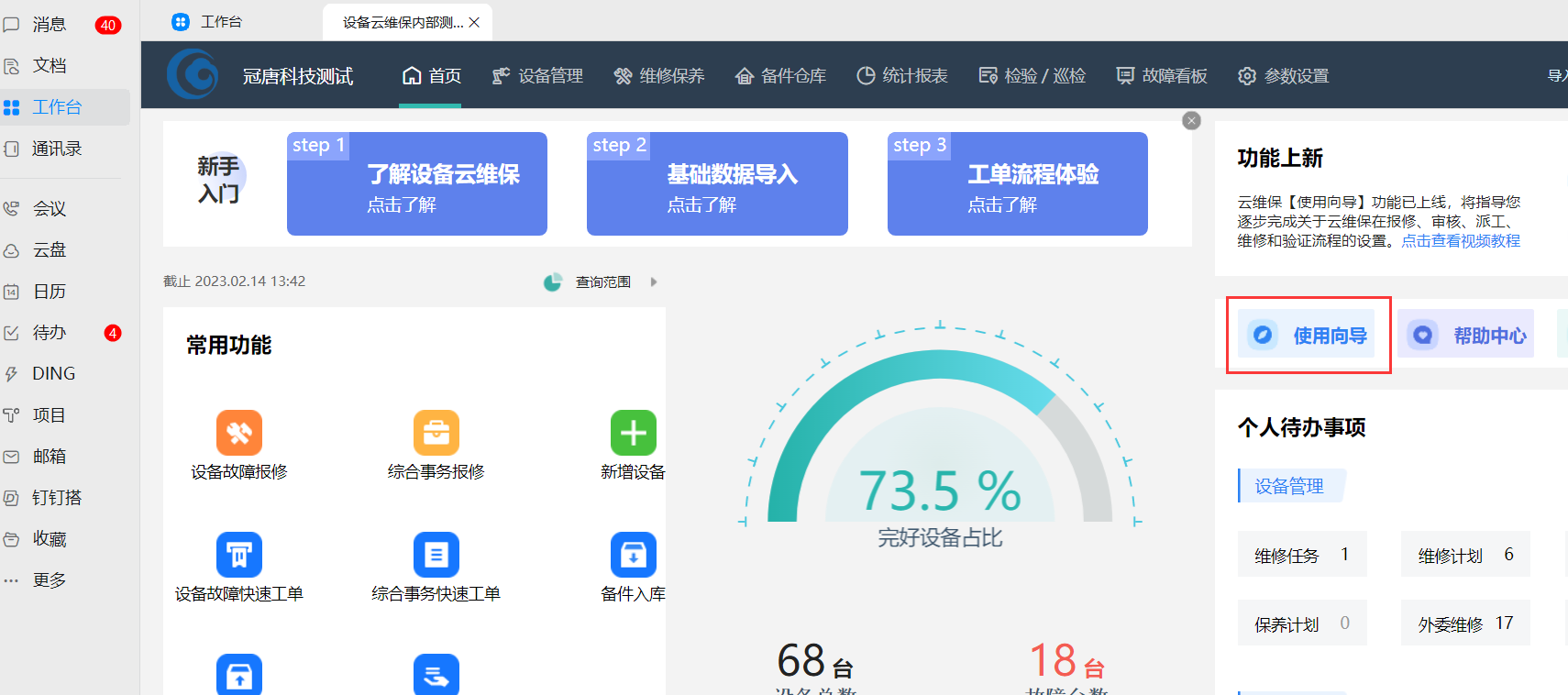Open 参数设置 menu
The height and width of the screenshot is (695, 1568).
1284,76
